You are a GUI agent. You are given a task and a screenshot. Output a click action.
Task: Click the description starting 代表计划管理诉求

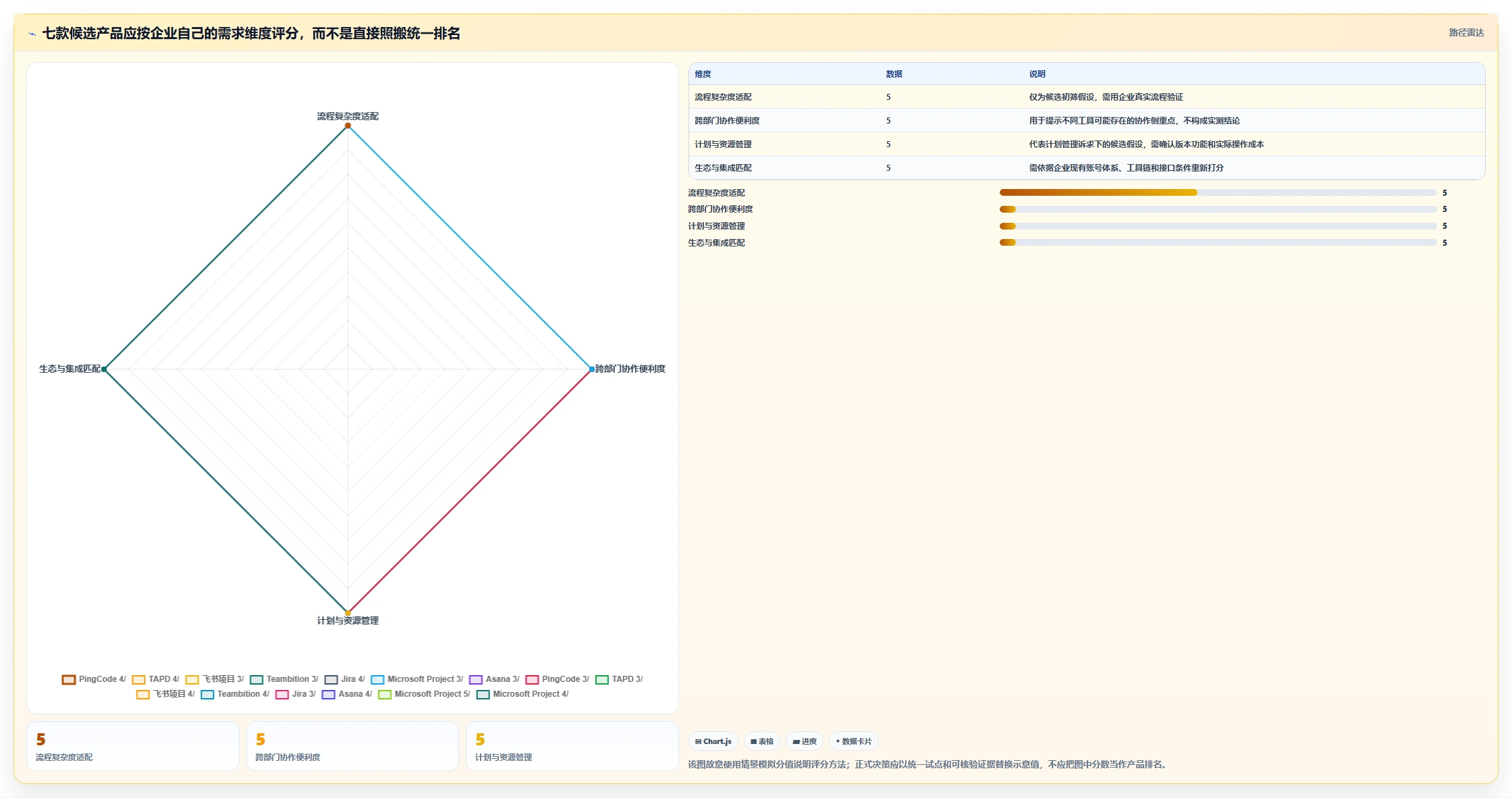coord(1146,144)
